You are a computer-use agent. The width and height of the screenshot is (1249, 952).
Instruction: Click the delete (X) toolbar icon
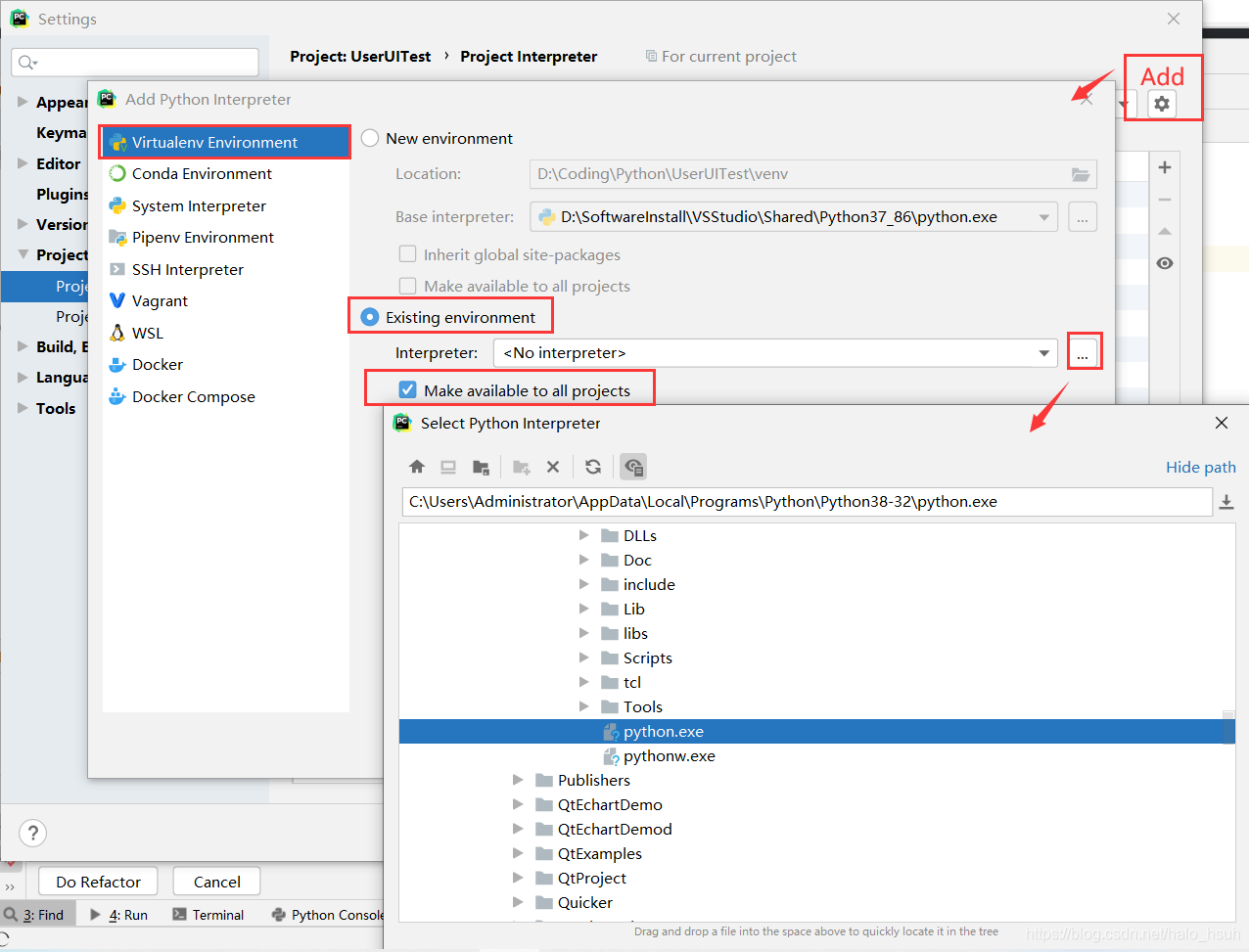pyautogui.click(x=553, y=467)
